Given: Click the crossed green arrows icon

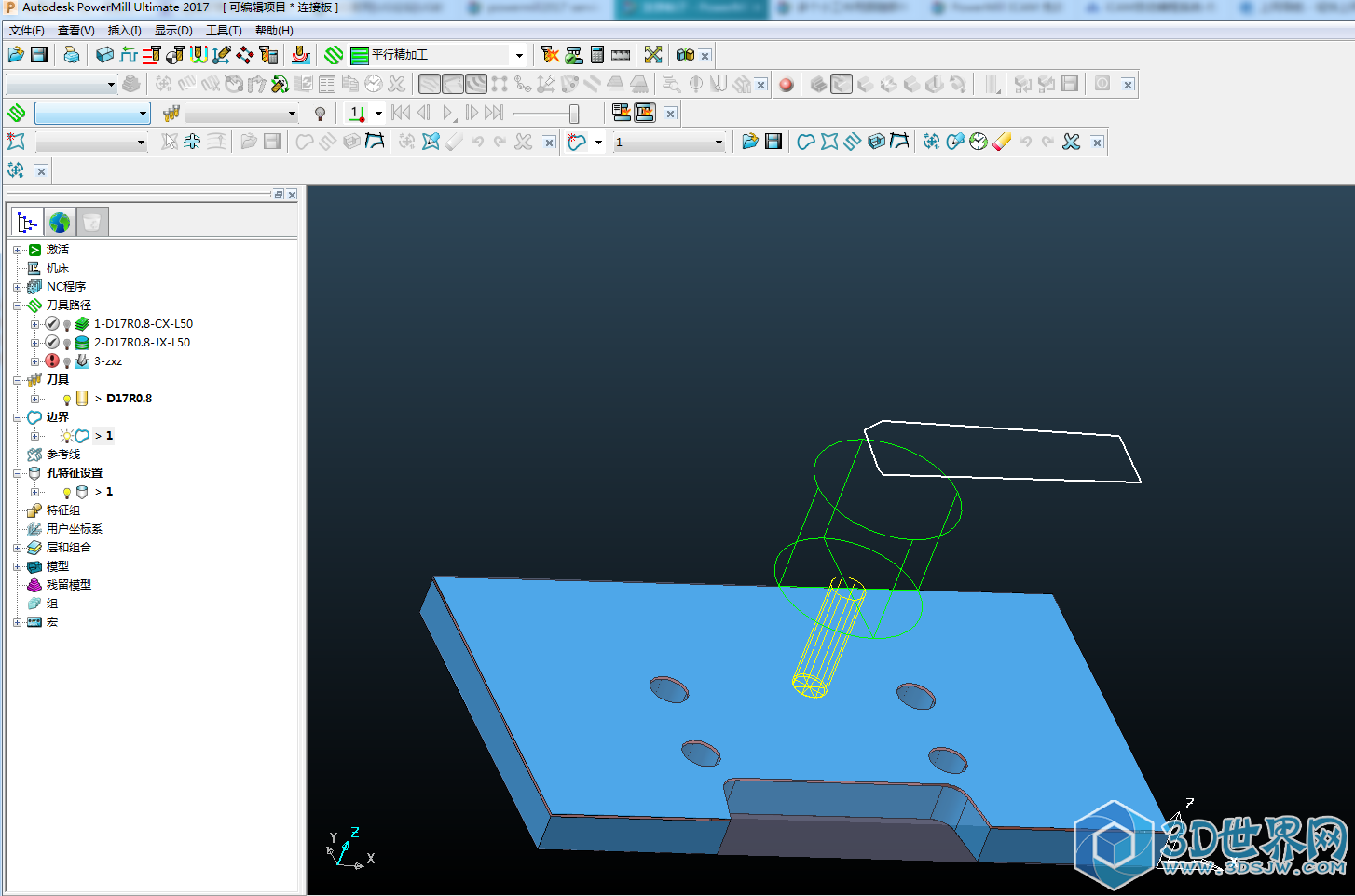Looking at the screenshot, I should (653, 55).
